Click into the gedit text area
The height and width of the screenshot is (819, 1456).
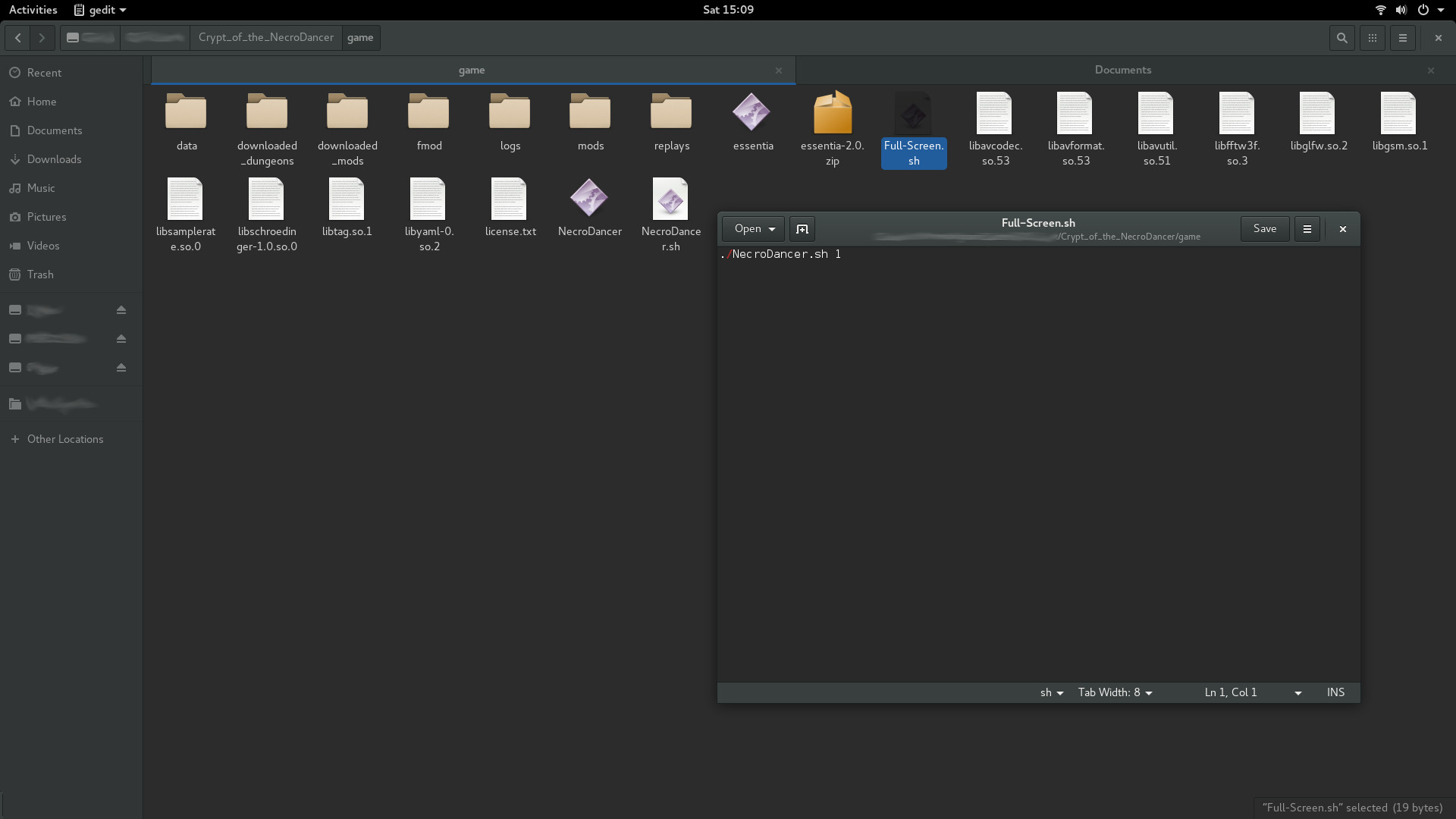pos(1038,464)
